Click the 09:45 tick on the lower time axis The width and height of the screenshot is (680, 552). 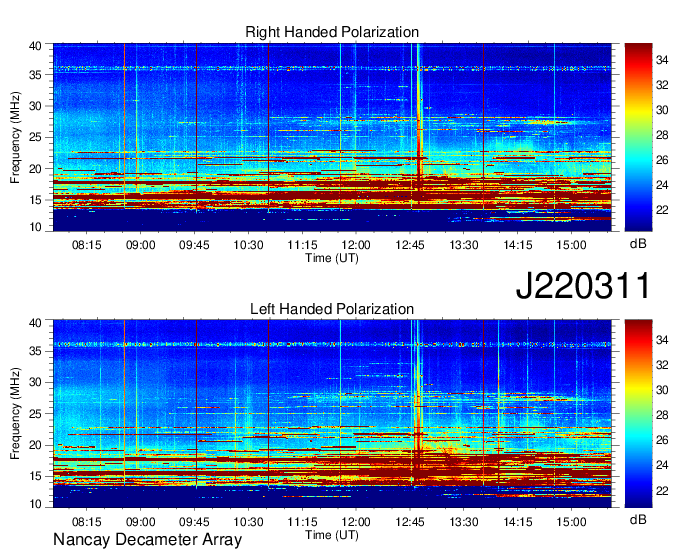[194, 522]
